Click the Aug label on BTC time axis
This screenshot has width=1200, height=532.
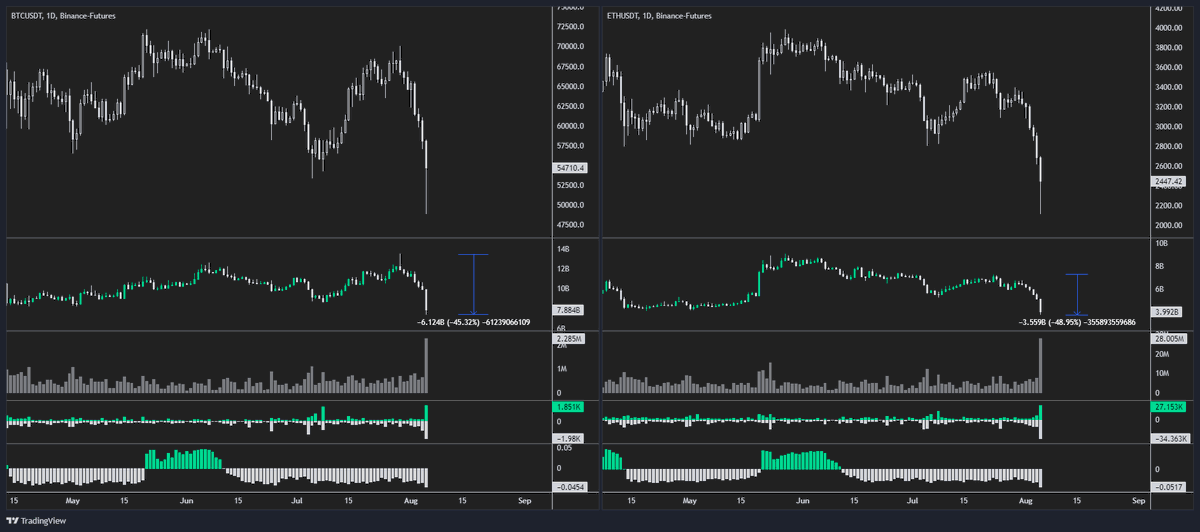pos(410,499)
